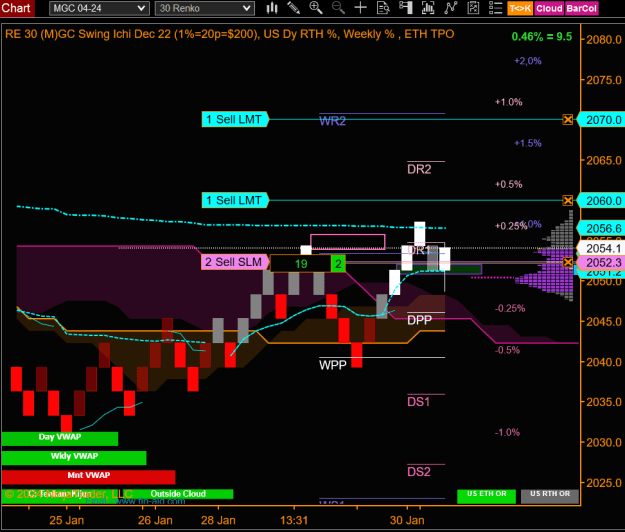Click the zoom out magnifier icon

pyautogui.click(x=338, y=8)
